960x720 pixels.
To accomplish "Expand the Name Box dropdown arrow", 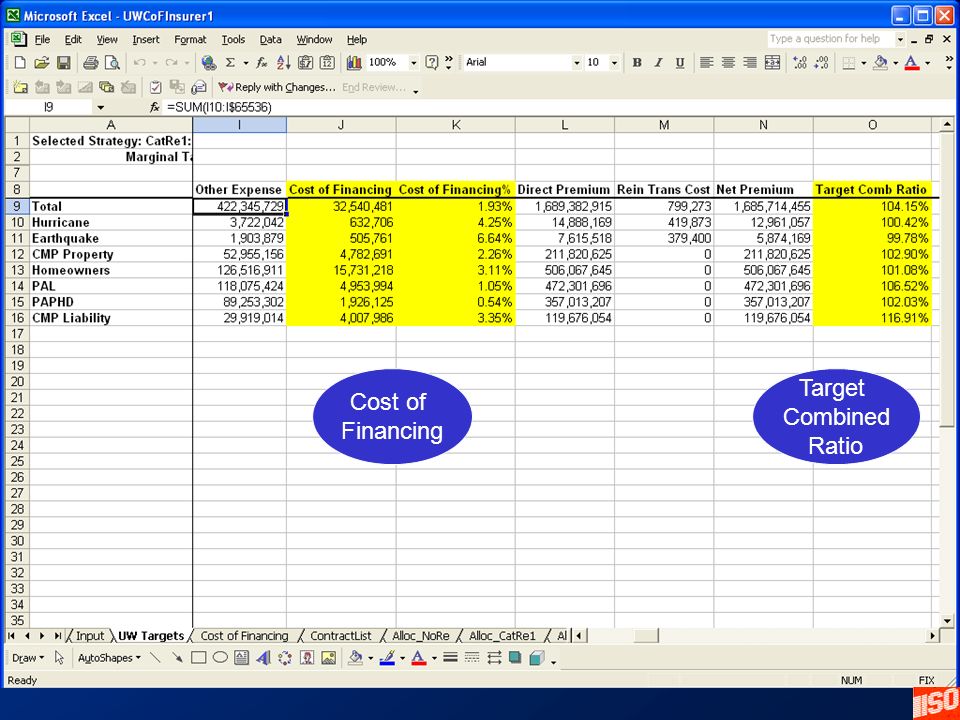I will 101,108.
